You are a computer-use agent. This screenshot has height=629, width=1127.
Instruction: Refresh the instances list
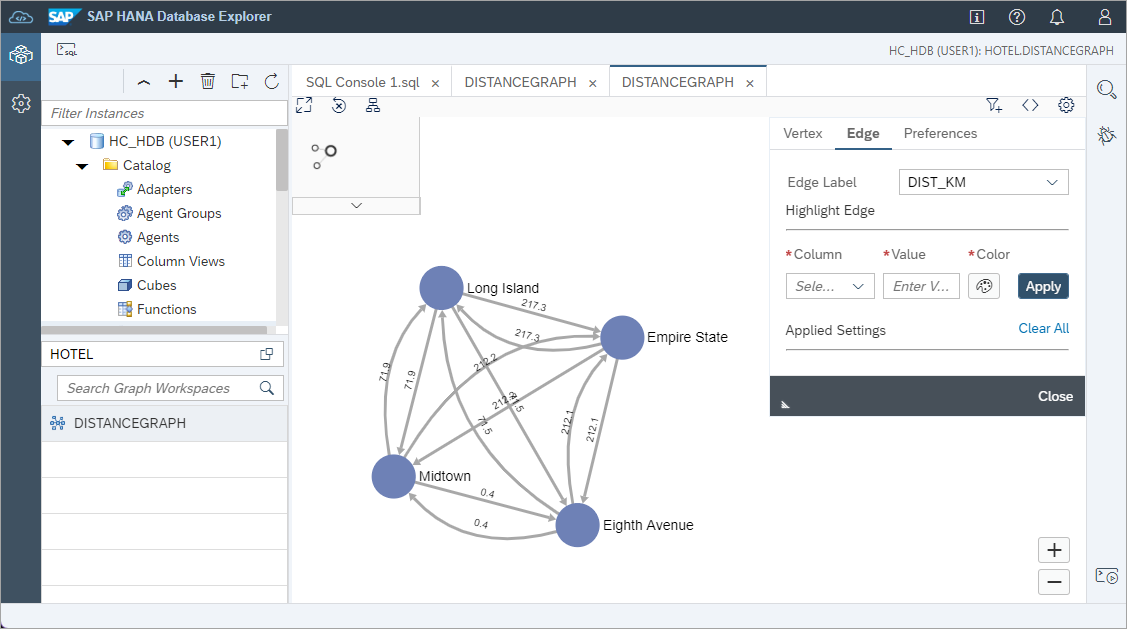tap(272, 81)
